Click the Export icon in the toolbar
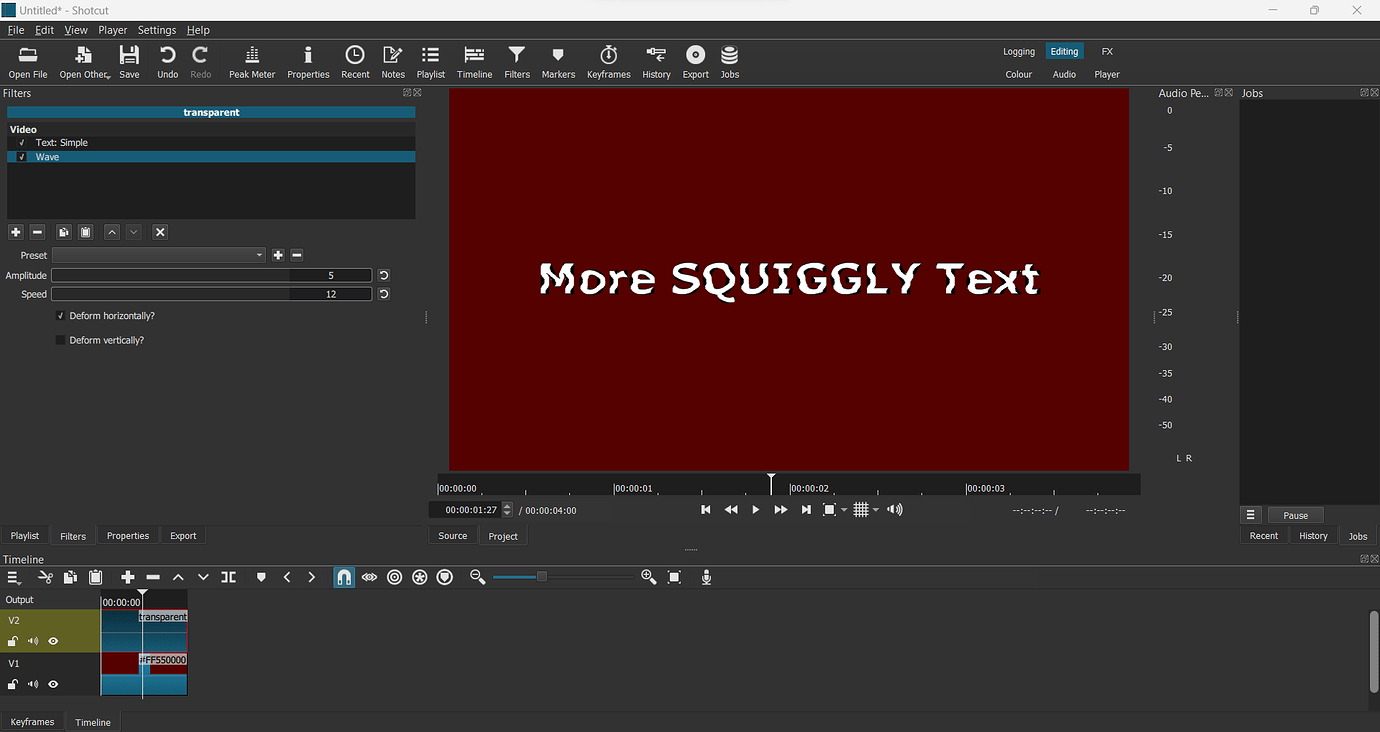 click(695, 61)
